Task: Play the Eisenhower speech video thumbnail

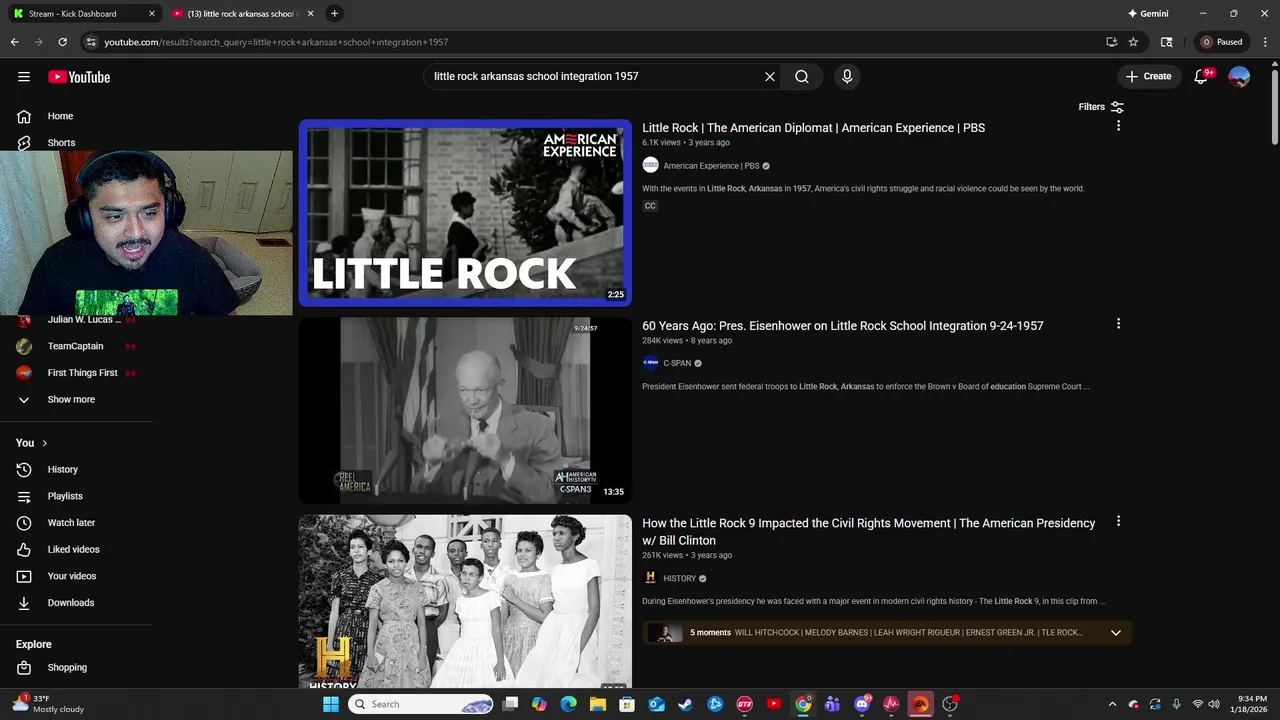Action: (465, 410)
